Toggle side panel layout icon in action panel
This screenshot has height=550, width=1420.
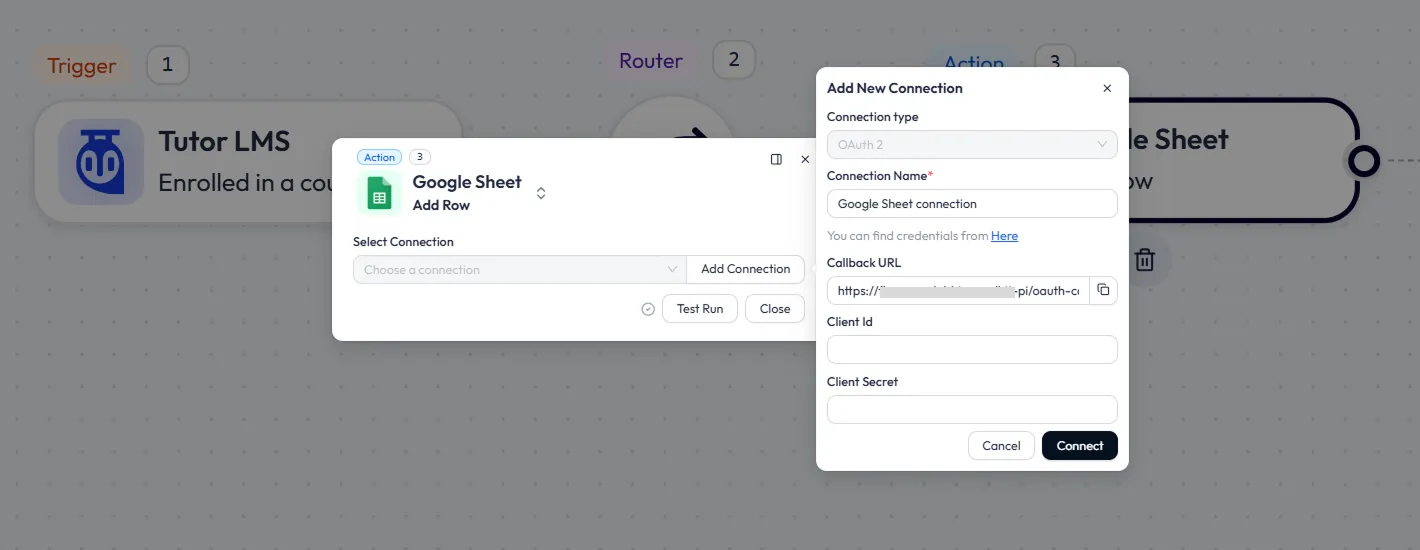tap(776, 159)
